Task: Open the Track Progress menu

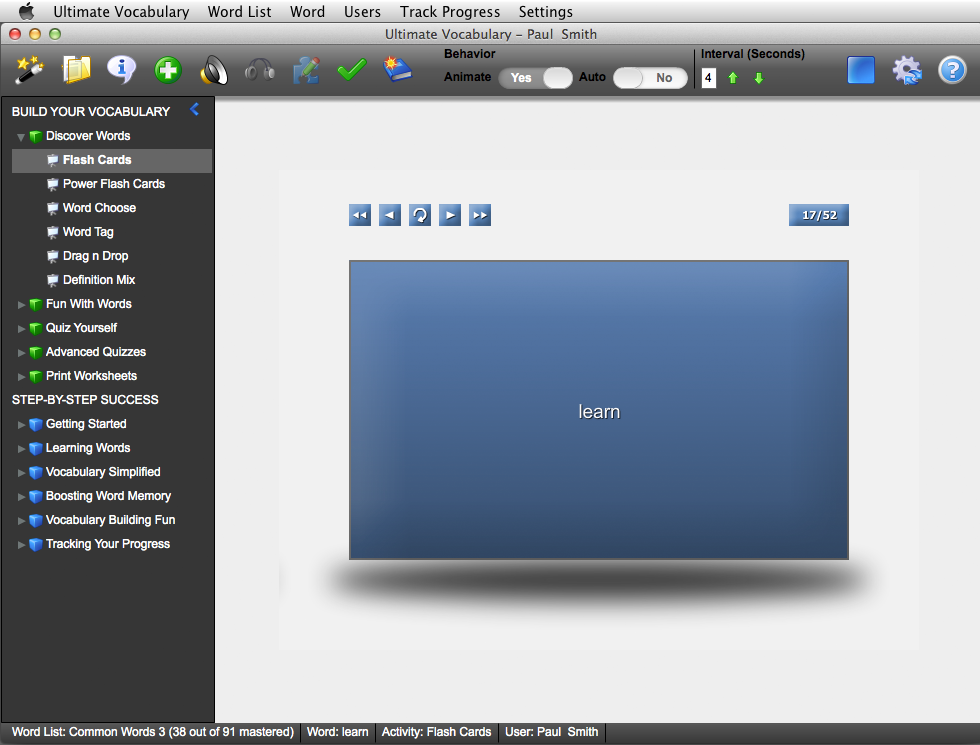Action: click(449, 12)
